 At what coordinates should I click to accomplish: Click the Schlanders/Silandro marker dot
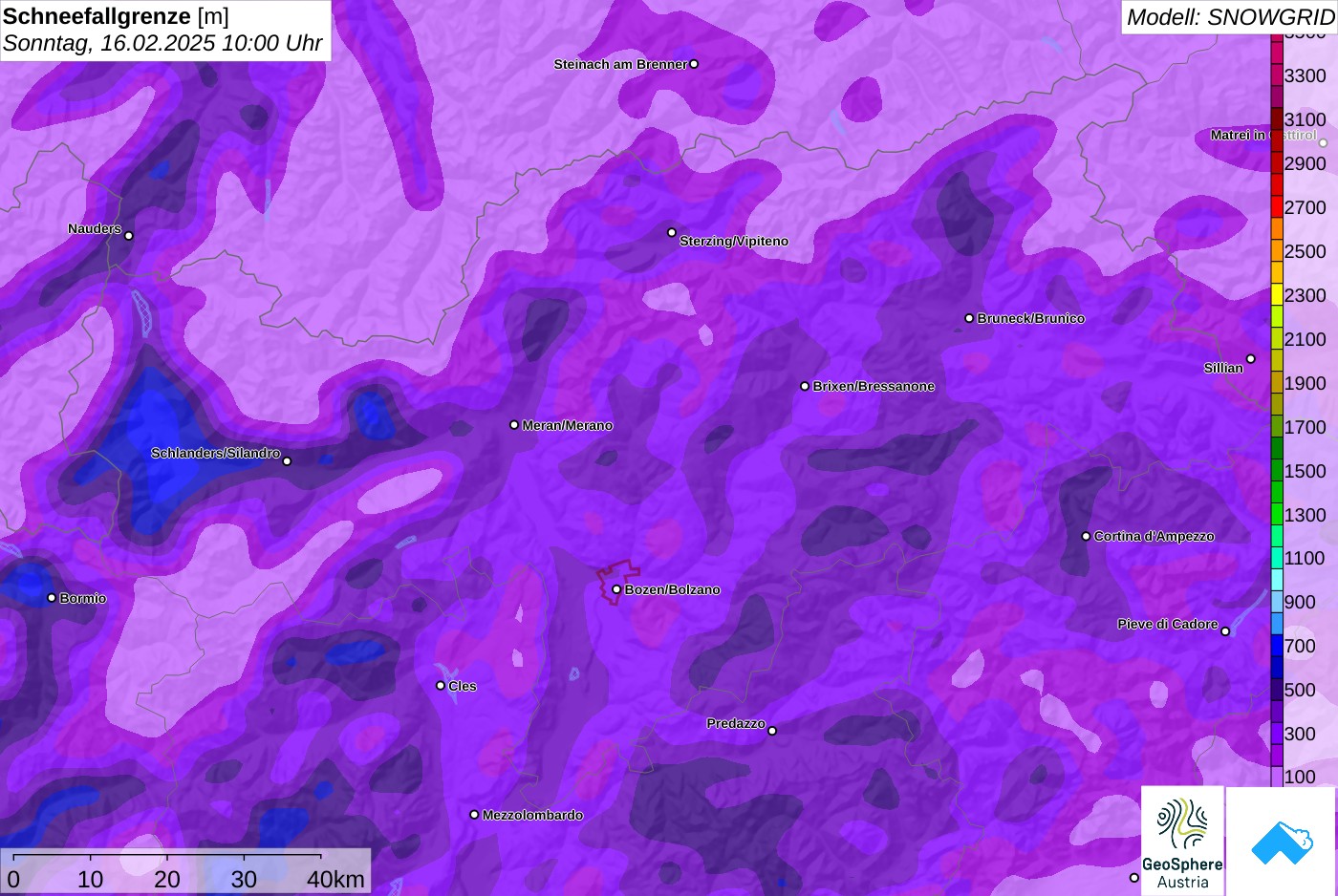pos(287,461)
